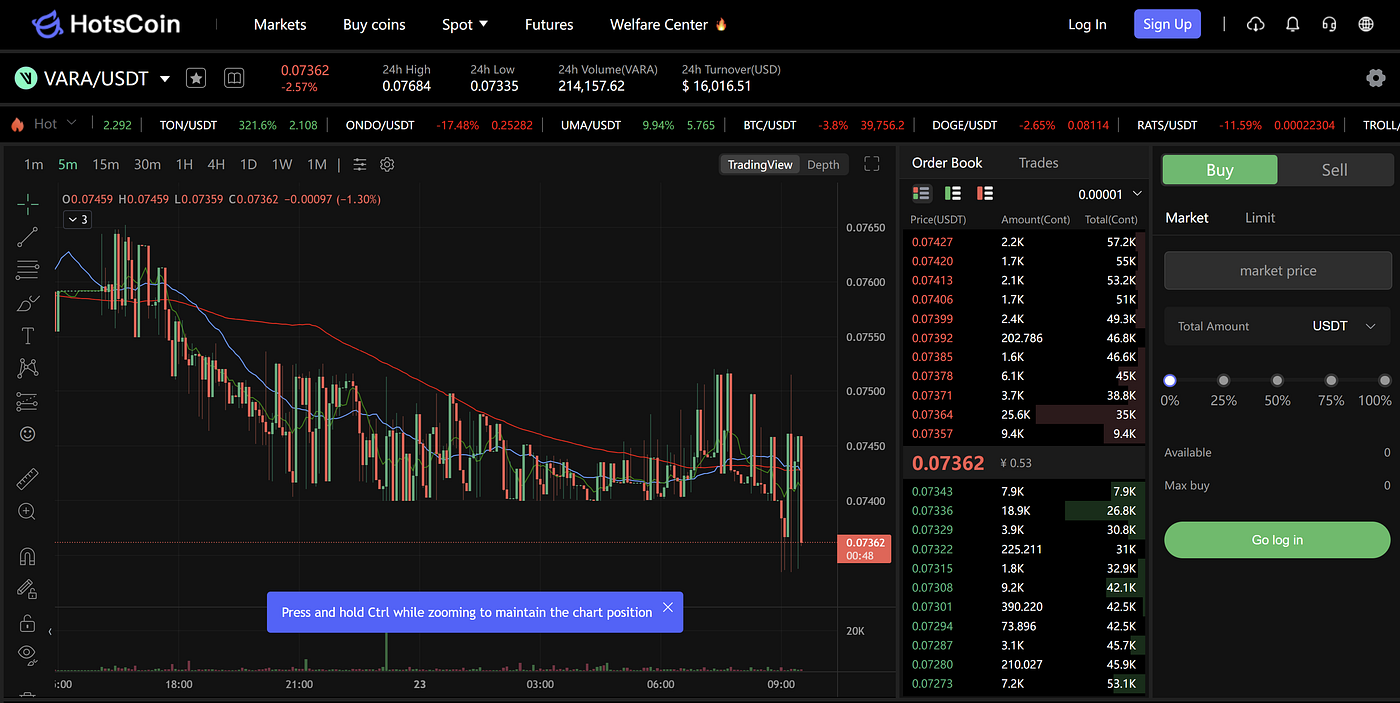The width and height of the screenshot is (1400, 703).
Task: Open the Welfare Center menu
Action: click(669, 24)
